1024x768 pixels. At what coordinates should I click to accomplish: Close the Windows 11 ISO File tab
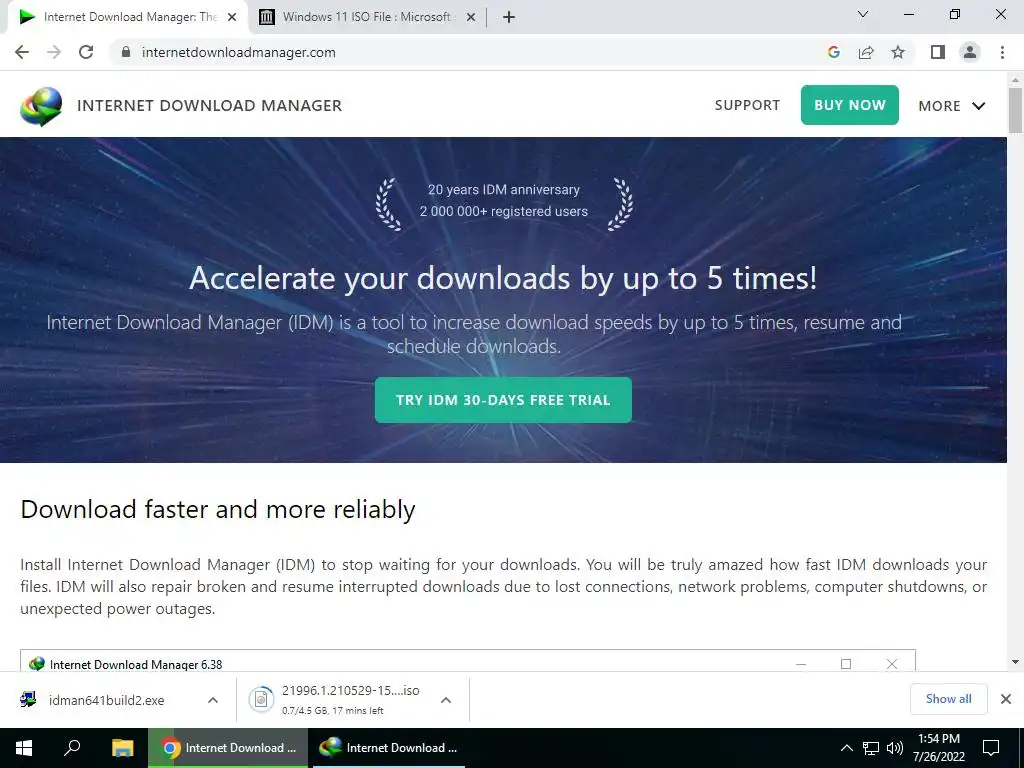(x=470, y=17)
